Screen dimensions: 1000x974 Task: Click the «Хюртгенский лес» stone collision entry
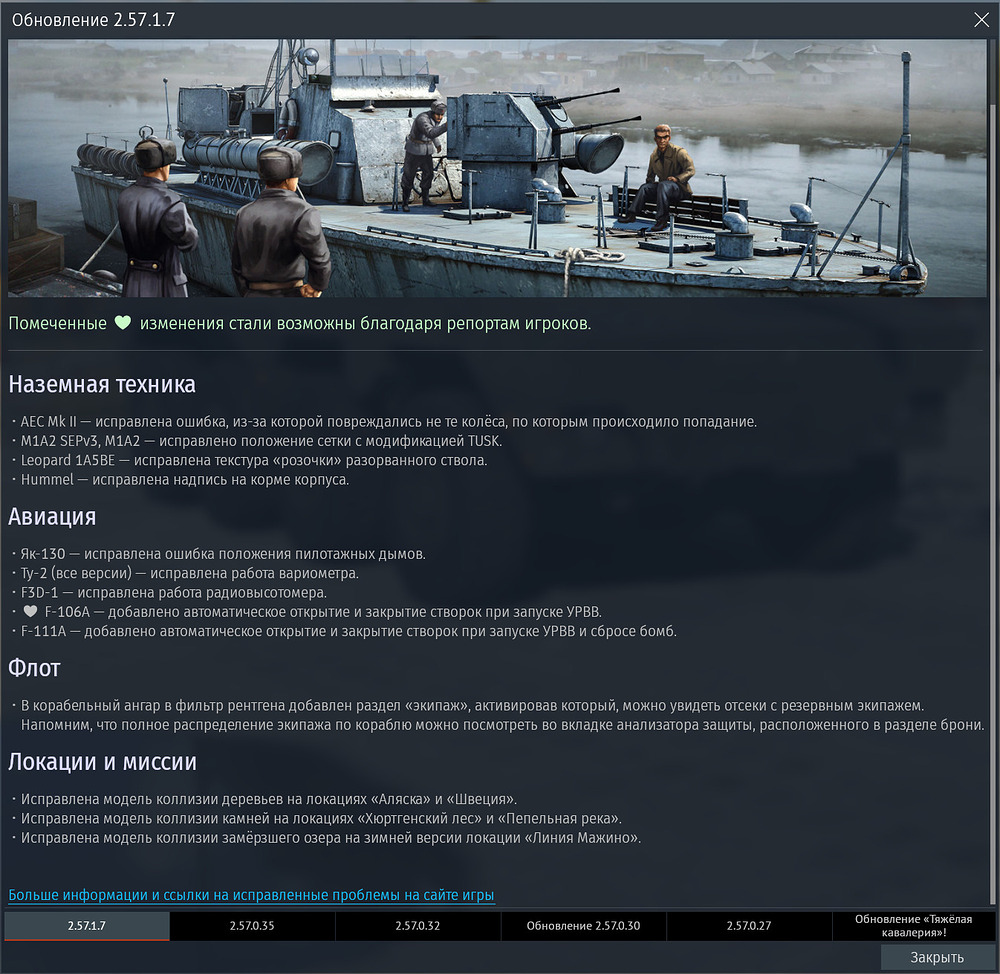321,818
